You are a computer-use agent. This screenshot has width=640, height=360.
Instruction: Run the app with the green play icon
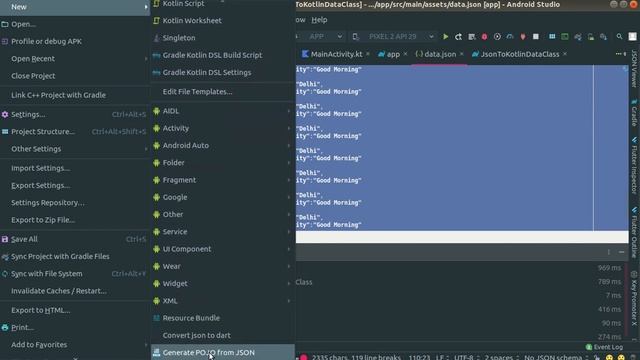[x=445, y=37]
